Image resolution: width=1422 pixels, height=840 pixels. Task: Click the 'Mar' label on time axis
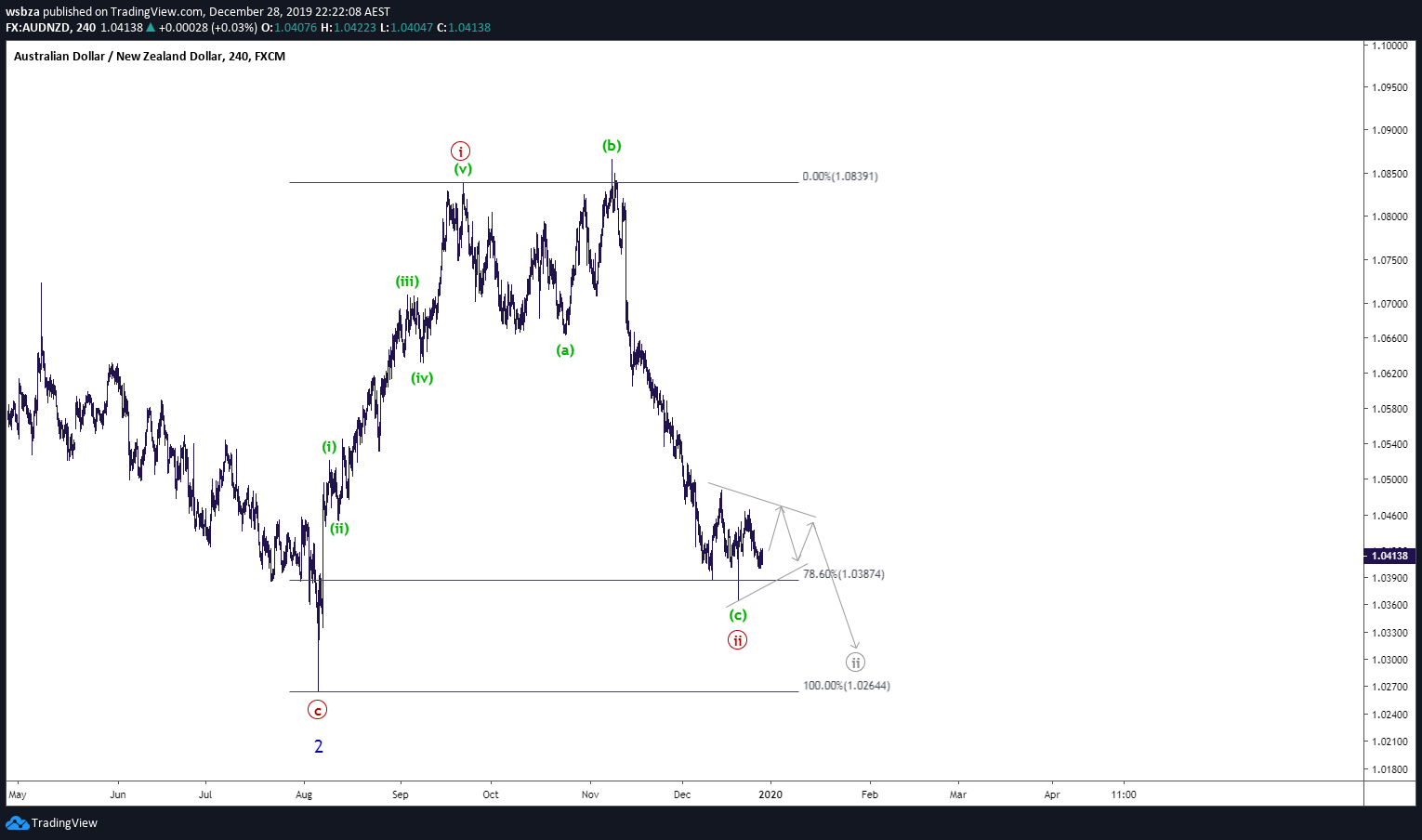(x=958, y=794)
